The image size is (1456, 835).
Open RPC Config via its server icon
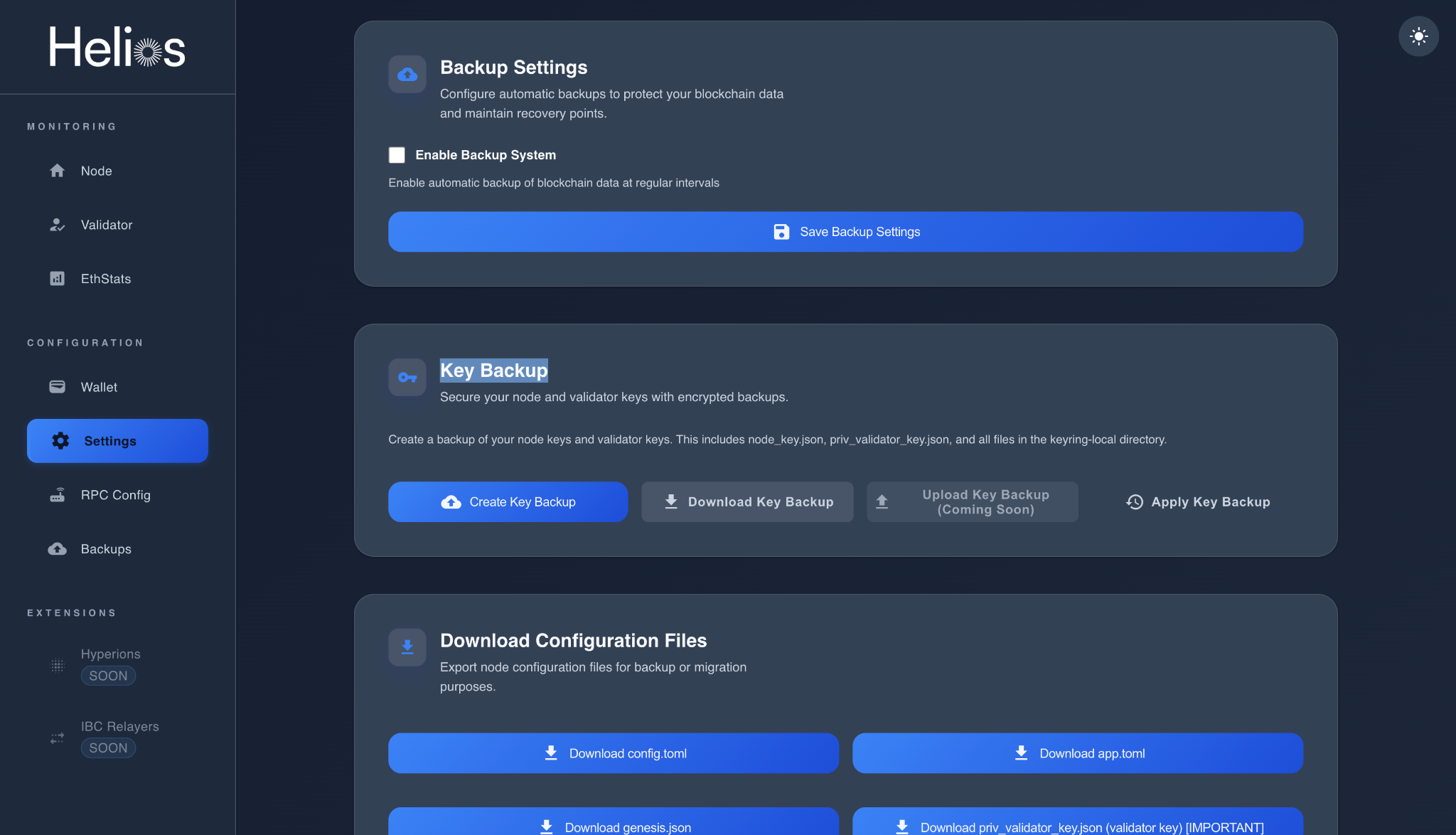[58, 494]
